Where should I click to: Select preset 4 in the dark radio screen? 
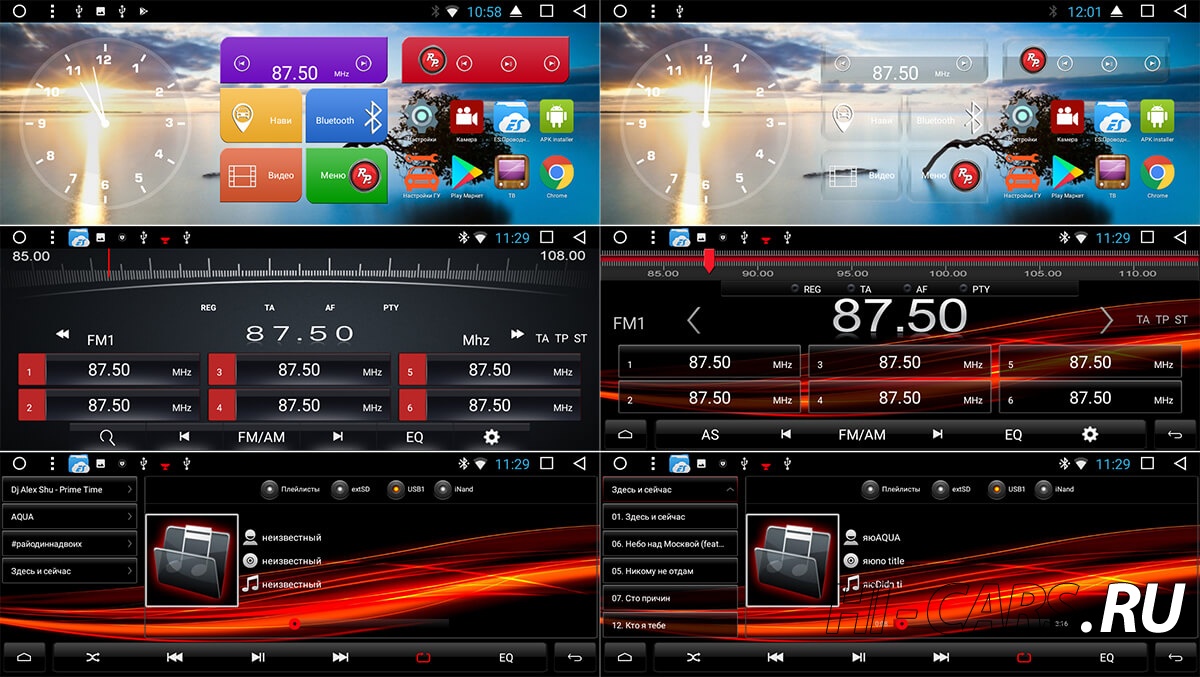[x=299, y=406]
